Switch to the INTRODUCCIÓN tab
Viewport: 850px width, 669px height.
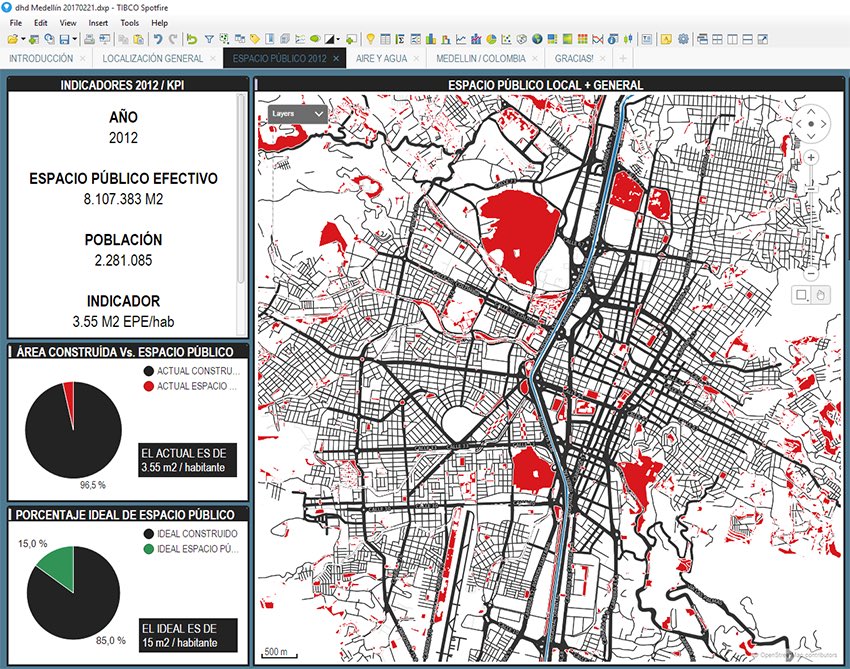41,58
